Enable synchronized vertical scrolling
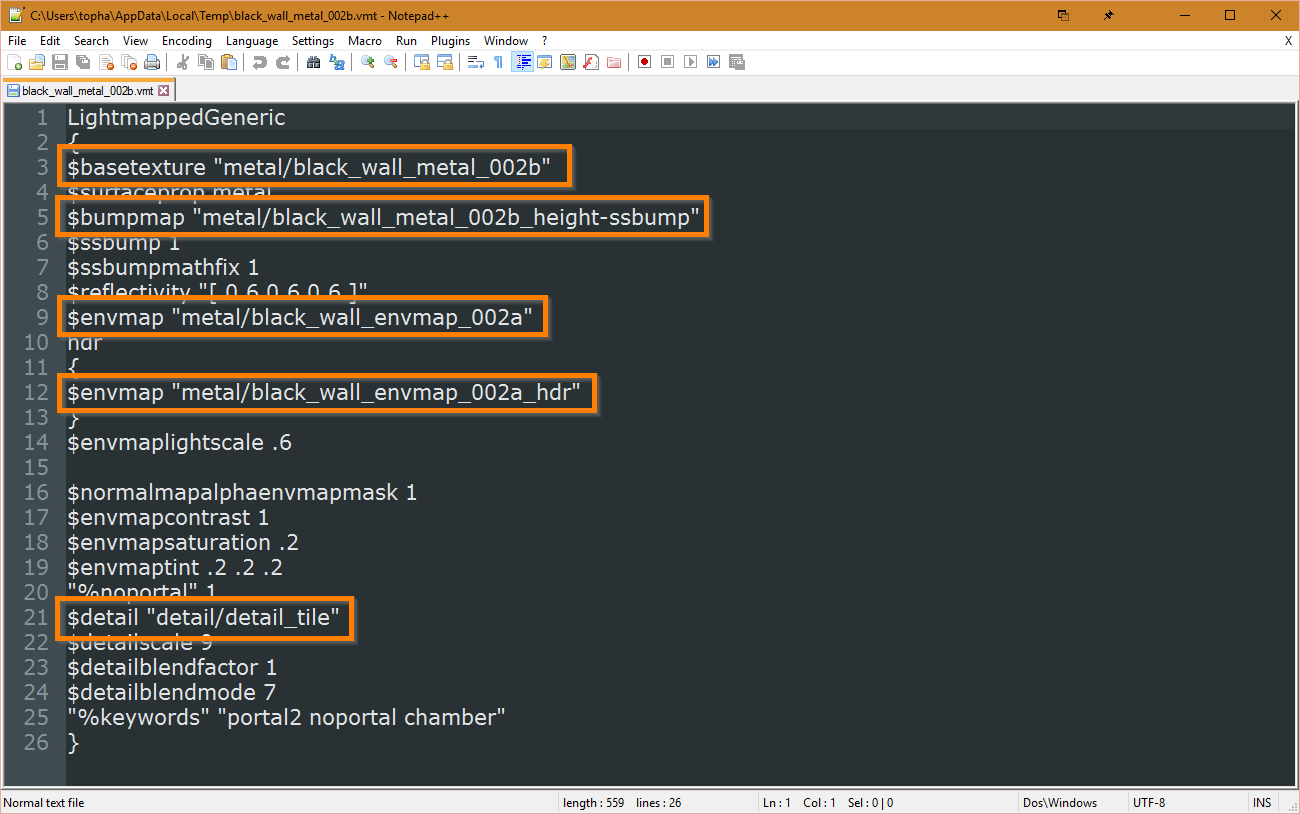The height and width of the screenshot is (814, 1300). click(x=422, y=62)
